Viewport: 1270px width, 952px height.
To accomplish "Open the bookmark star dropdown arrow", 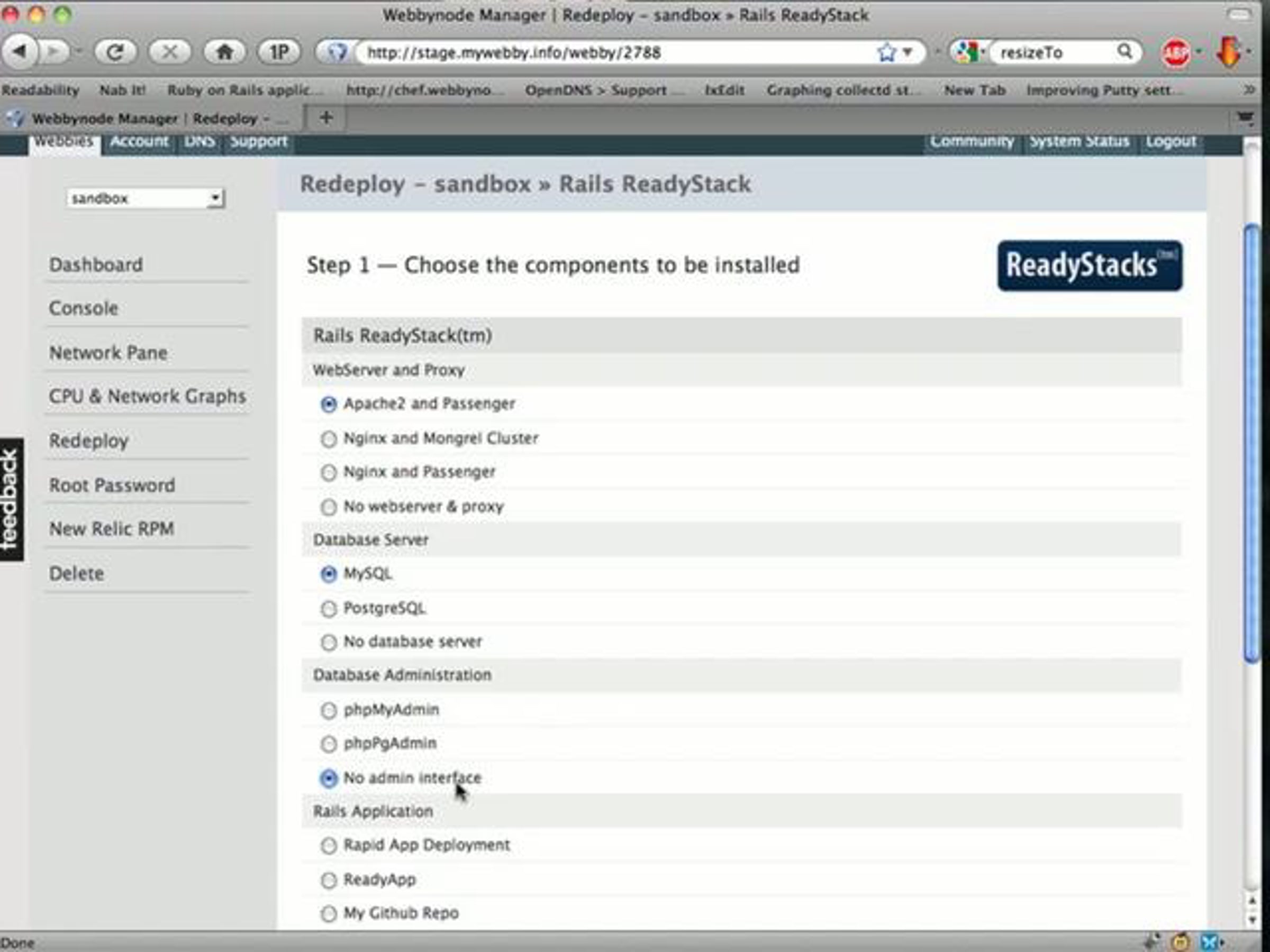I will 908,52.
